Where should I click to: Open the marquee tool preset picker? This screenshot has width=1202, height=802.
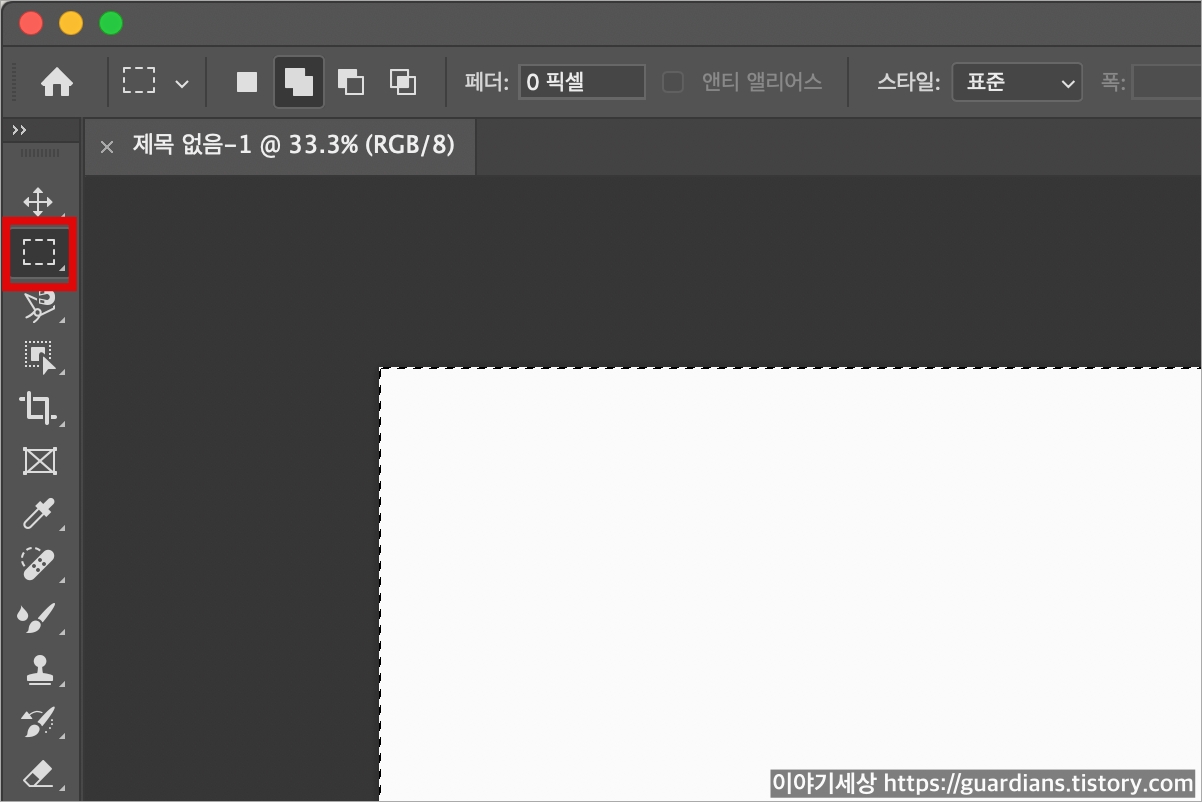pyautogui.click(x=156, y=82)
